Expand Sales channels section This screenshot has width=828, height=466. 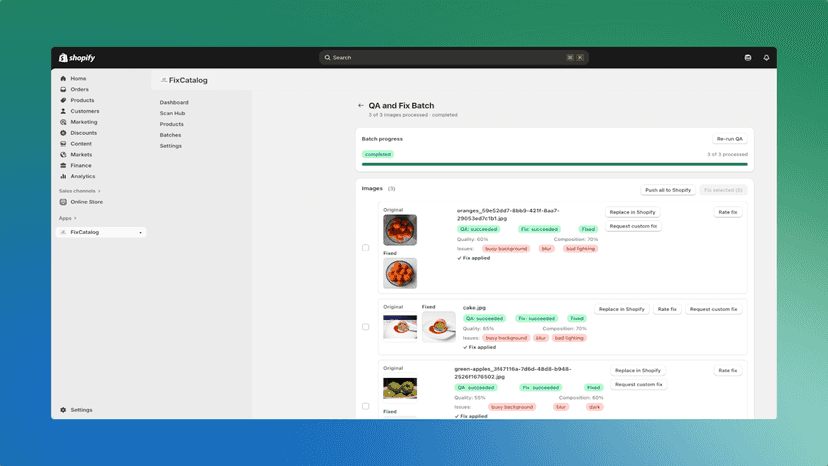coord(80,191)
